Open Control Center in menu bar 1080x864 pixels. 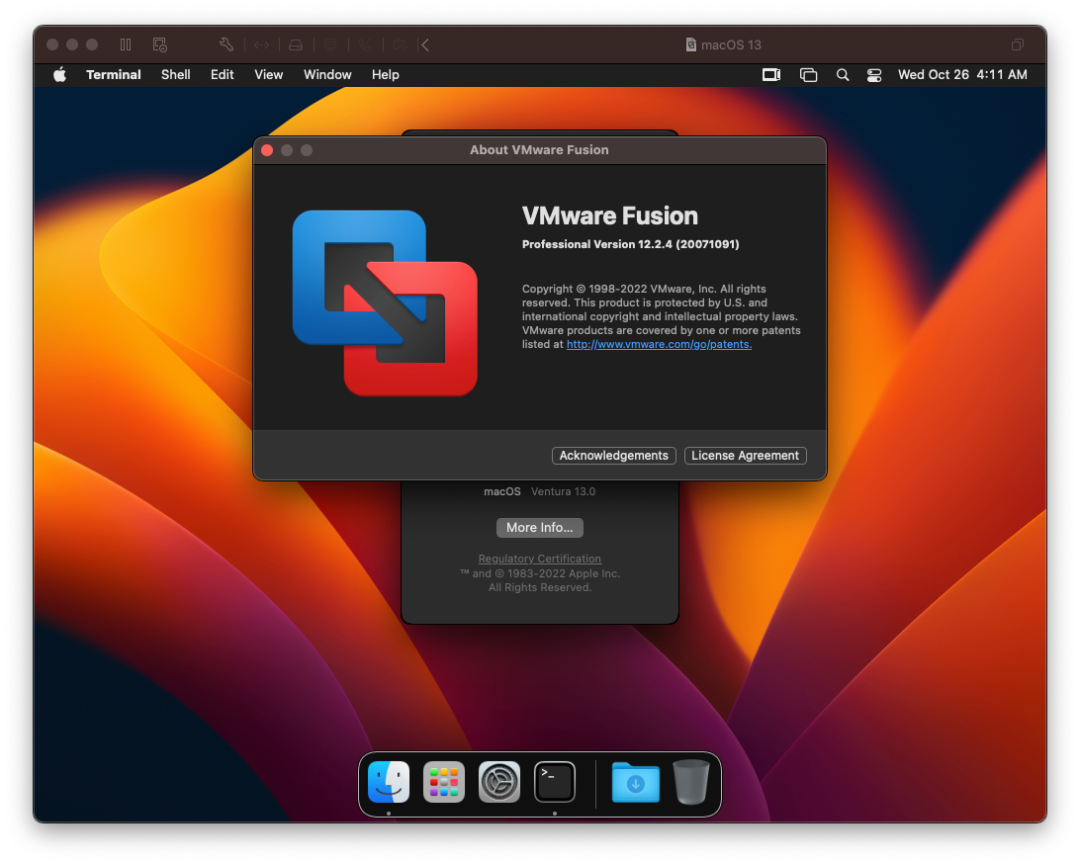click(x=874, y=74)
